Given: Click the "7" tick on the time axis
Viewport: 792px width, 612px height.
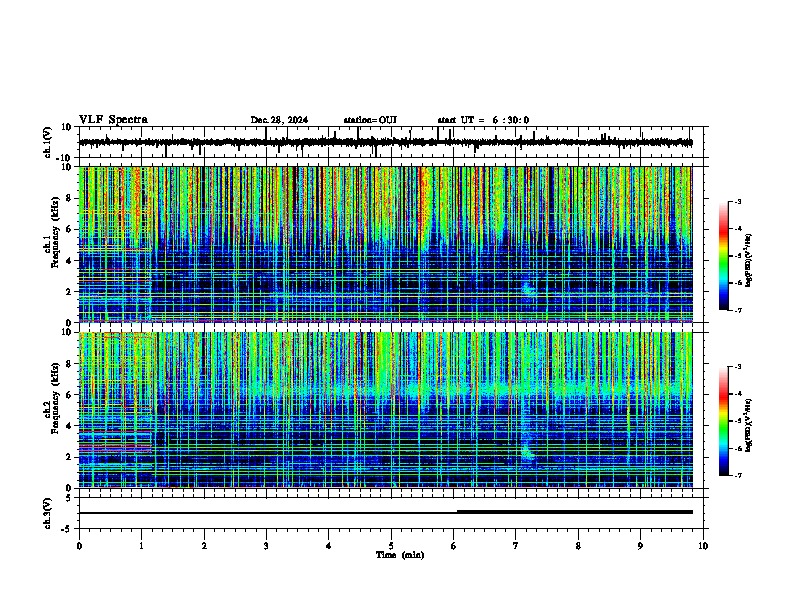Looking at the screenshot, I should pyautogui.click(x=516, y=546).
